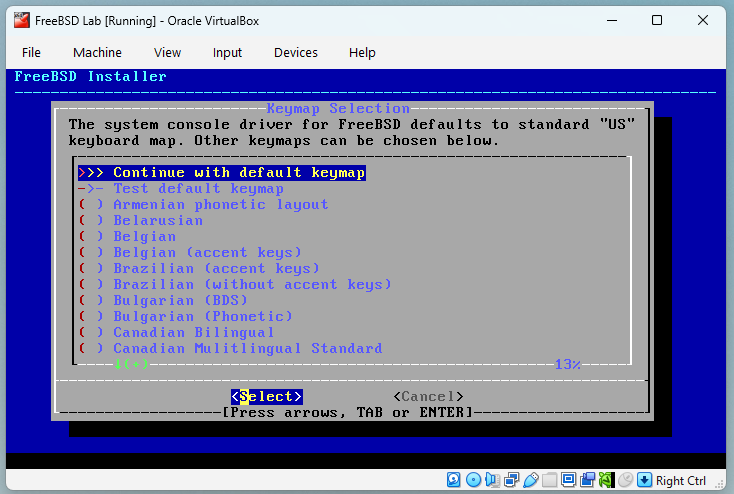Choose Continue with default keymap
Viewport: 734px width, 494px height.
pyautogui.click(x=222, y=173)
